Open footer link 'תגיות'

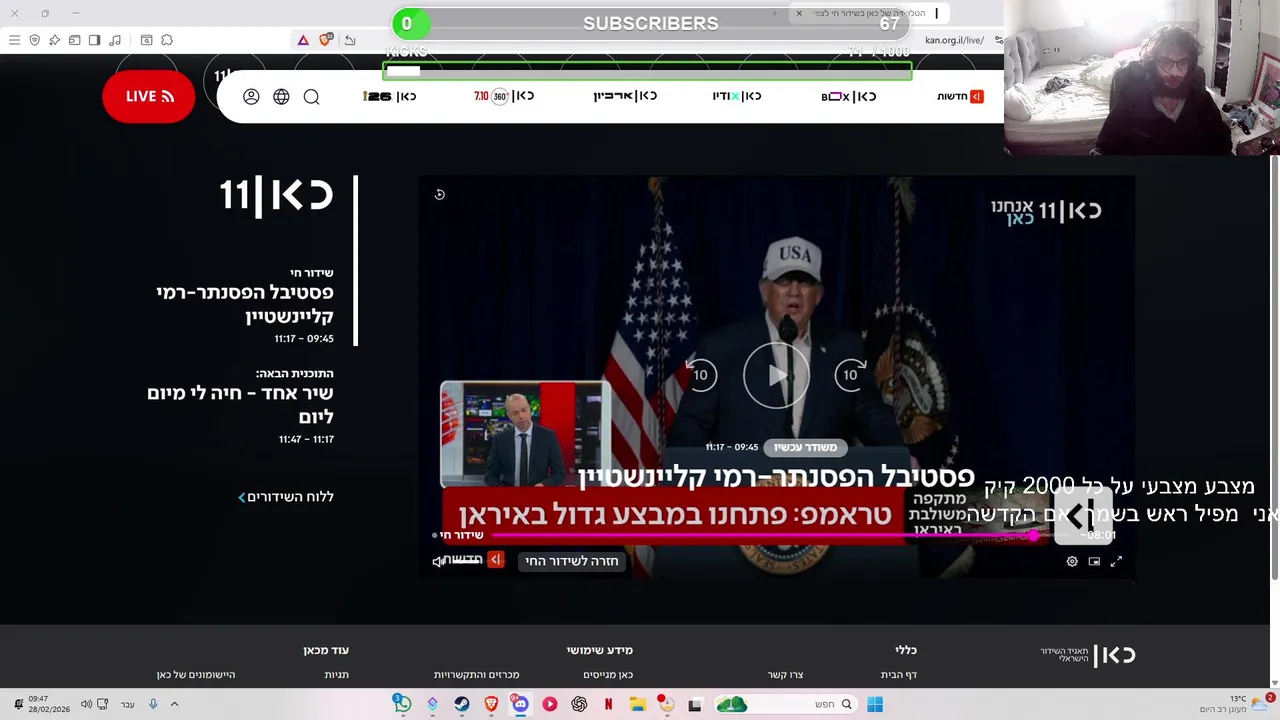[x=336, y=675]
